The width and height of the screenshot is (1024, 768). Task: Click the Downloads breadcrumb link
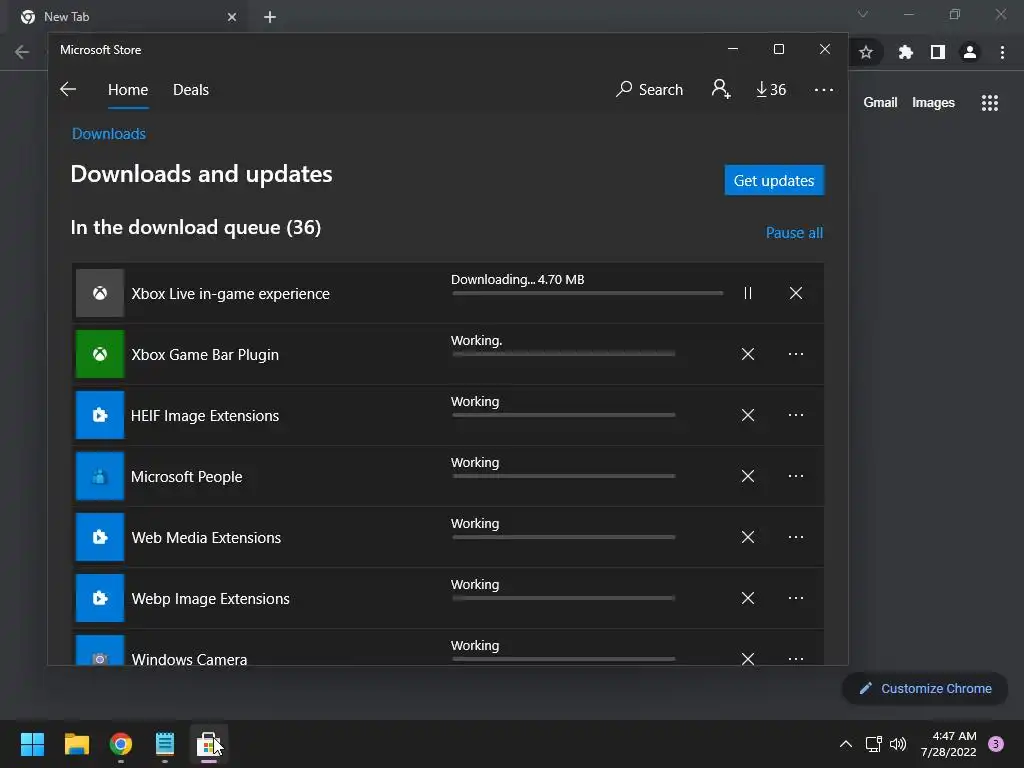(x=108, y=134)
